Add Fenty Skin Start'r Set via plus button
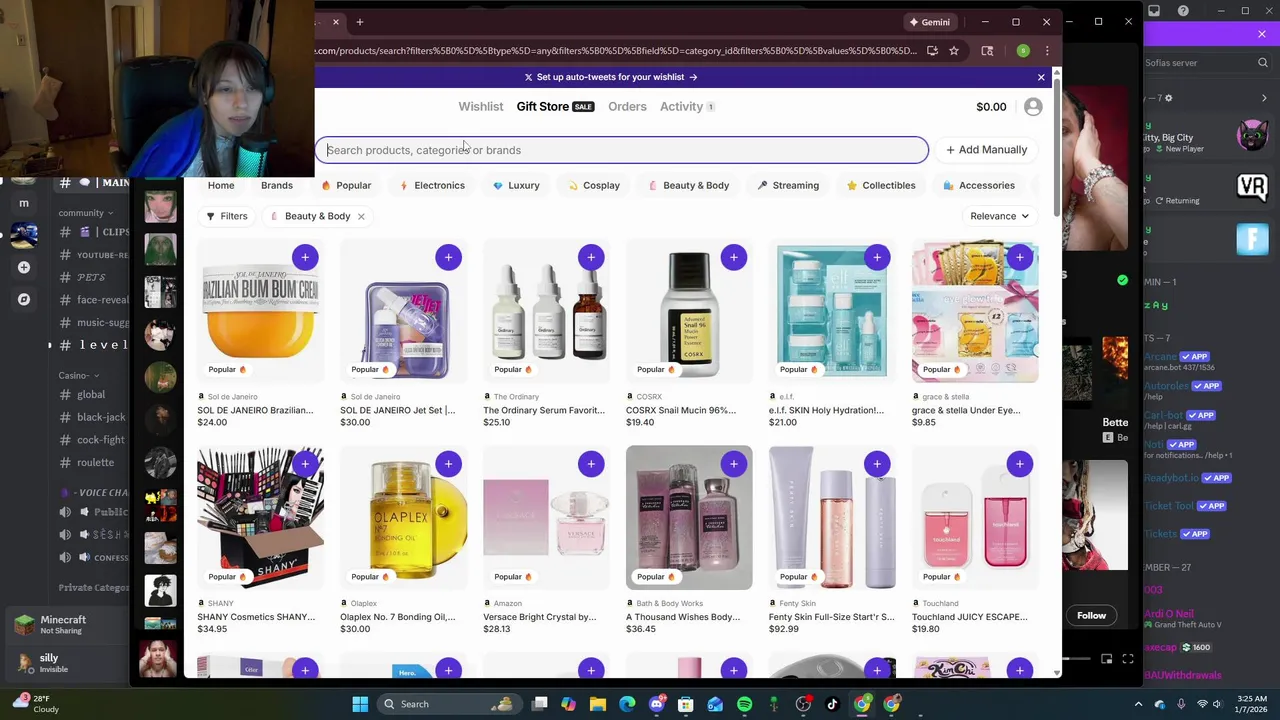The image size is (1280, 720). (877, 463)
